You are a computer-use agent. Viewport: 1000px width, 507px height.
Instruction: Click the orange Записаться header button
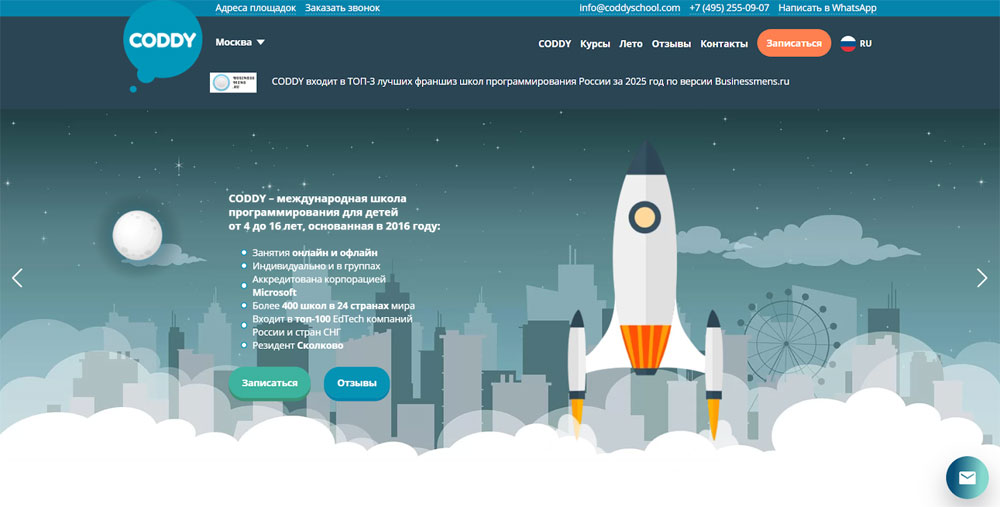click(794, 43)
